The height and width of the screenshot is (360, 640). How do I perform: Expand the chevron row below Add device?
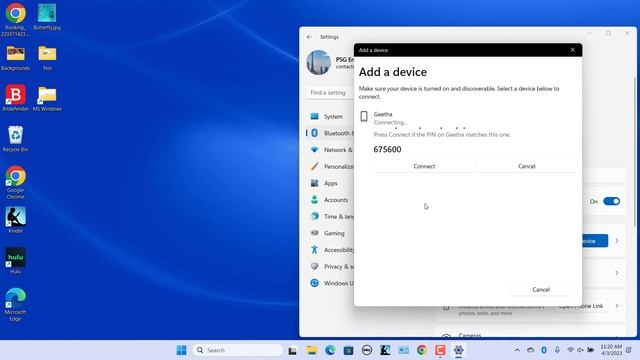click(x=617, y=273)
